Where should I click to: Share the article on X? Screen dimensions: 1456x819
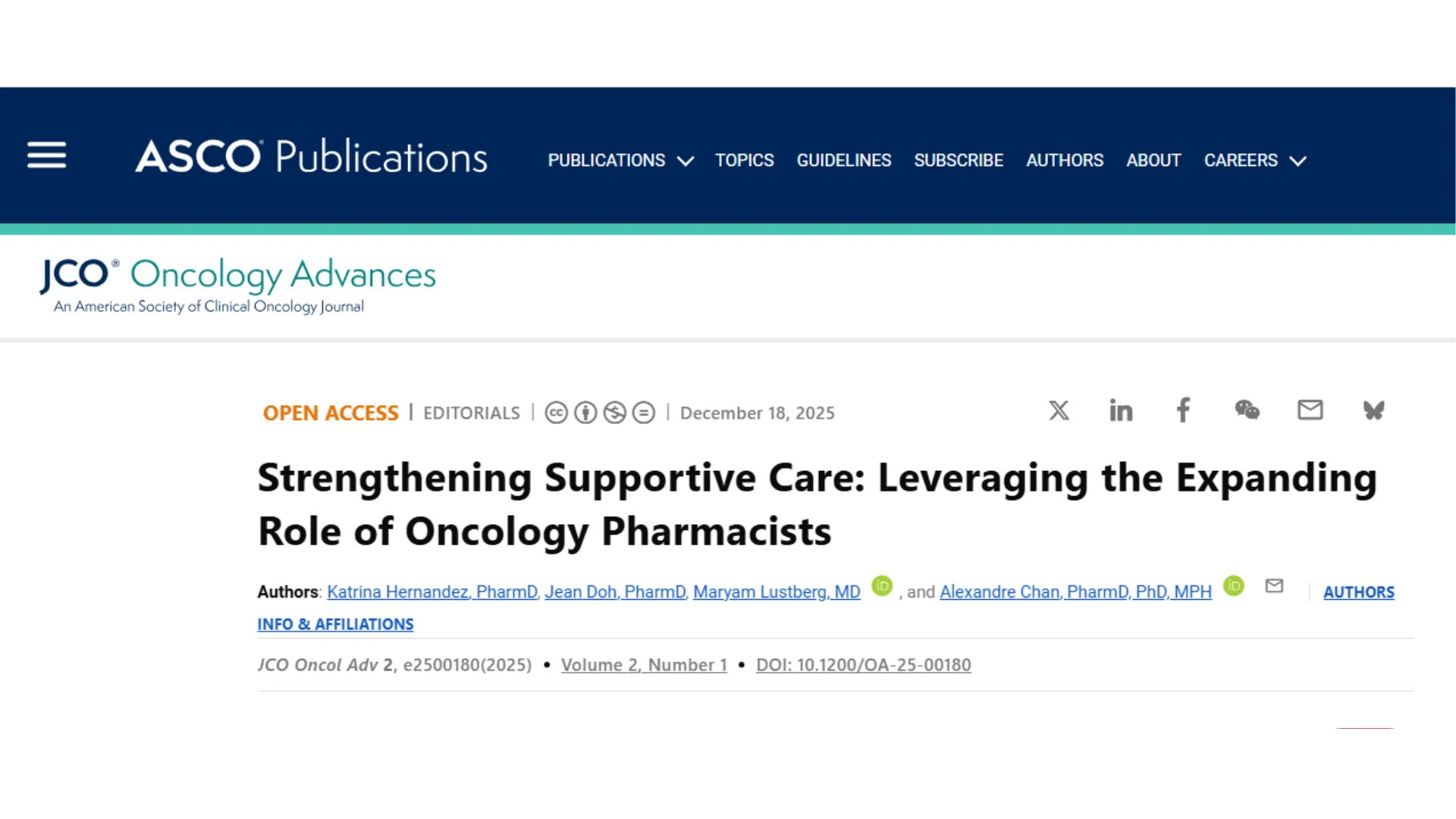point(1059,410)
